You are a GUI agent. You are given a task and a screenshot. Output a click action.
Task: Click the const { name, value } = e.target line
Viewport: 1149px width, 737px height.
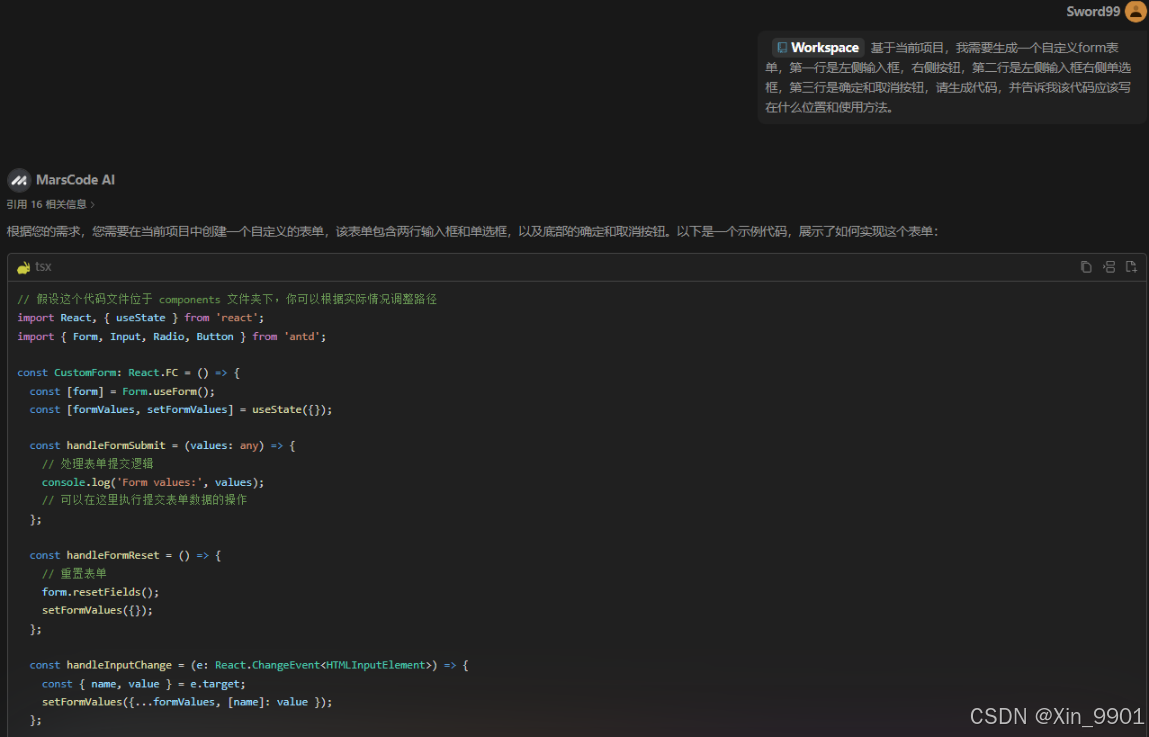click(x=144, y=684)
